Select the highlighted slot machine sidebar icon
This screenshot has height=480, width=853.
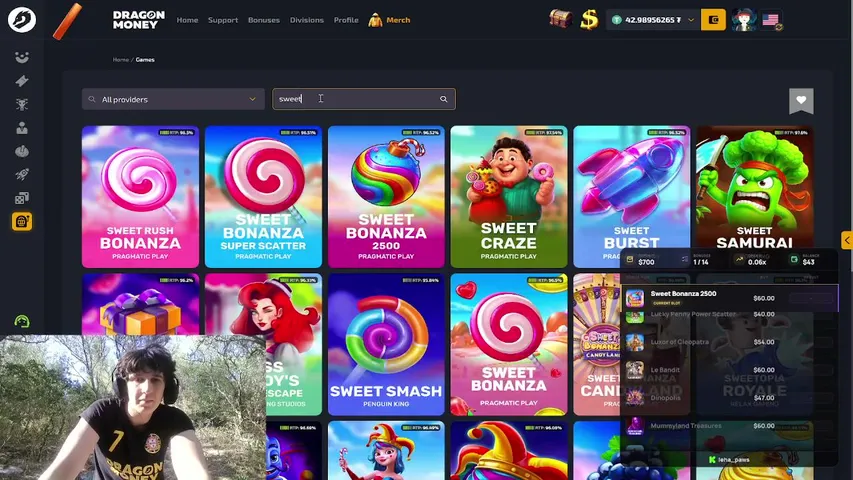tap(22, 221)
